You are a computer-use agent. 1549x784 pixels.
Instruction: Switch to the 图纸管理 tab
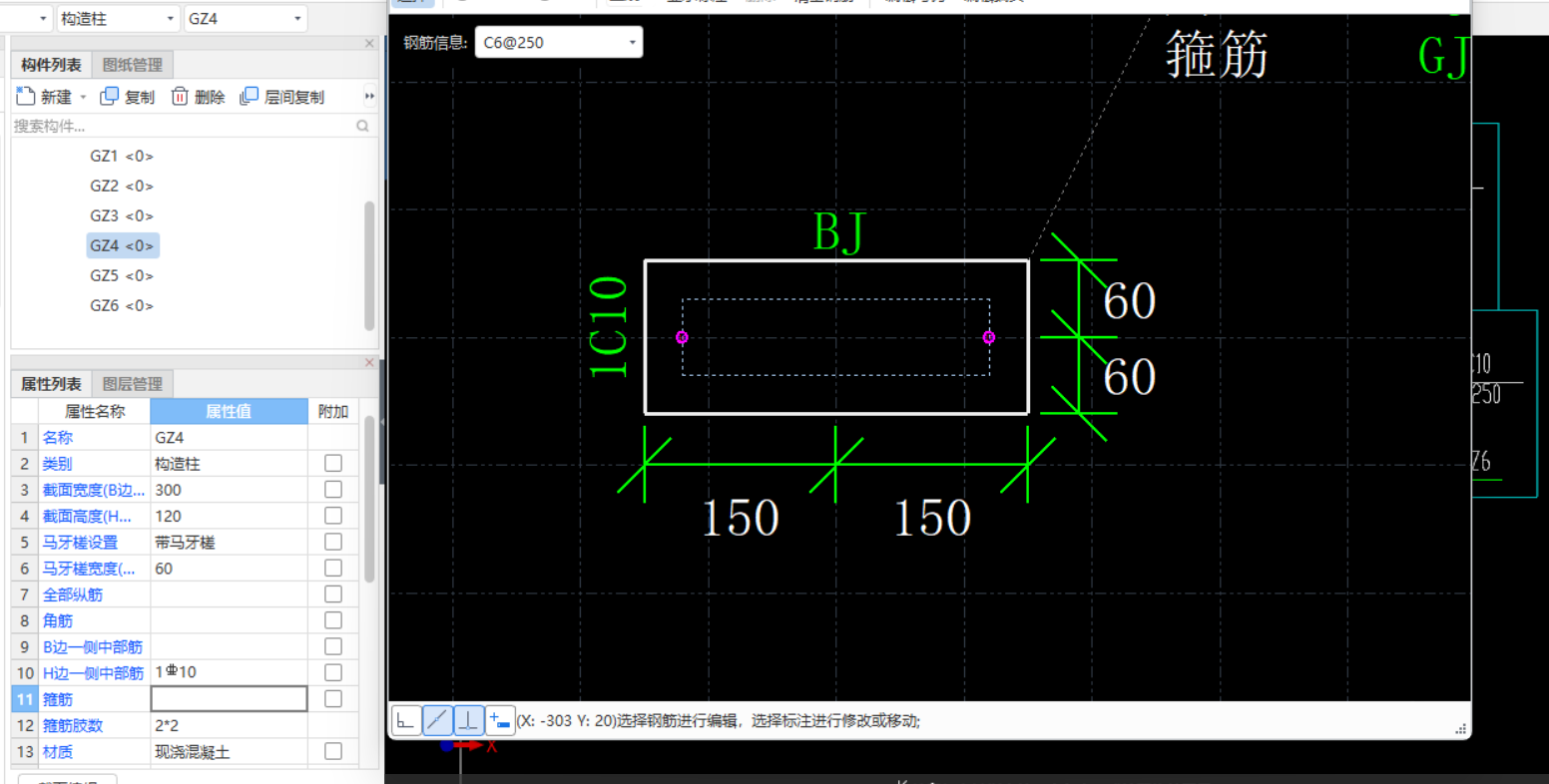(x=132, y=65)
